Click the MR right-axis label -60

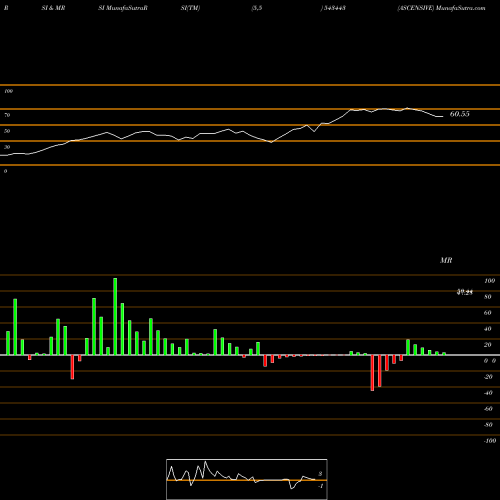click(488, 409)
